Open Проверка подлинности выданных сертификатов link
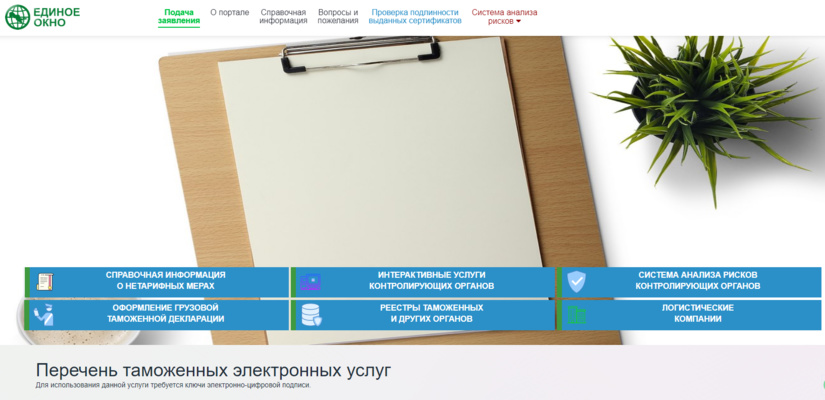The height and width of the screenshot is (400, 825). click(415, 16)
